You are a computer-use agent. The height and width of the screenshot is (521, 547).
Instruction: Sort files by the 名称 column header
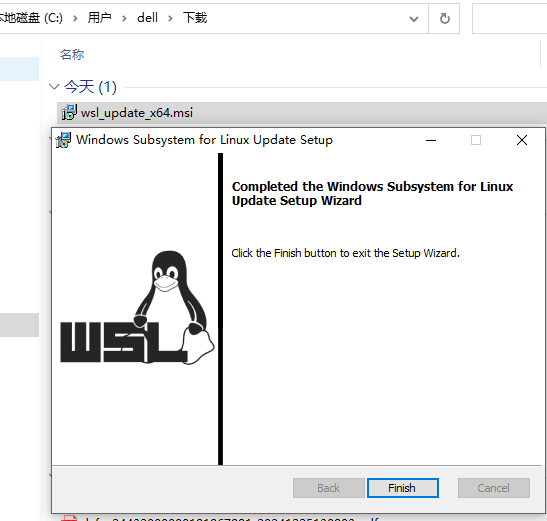(x=72, y=55)
